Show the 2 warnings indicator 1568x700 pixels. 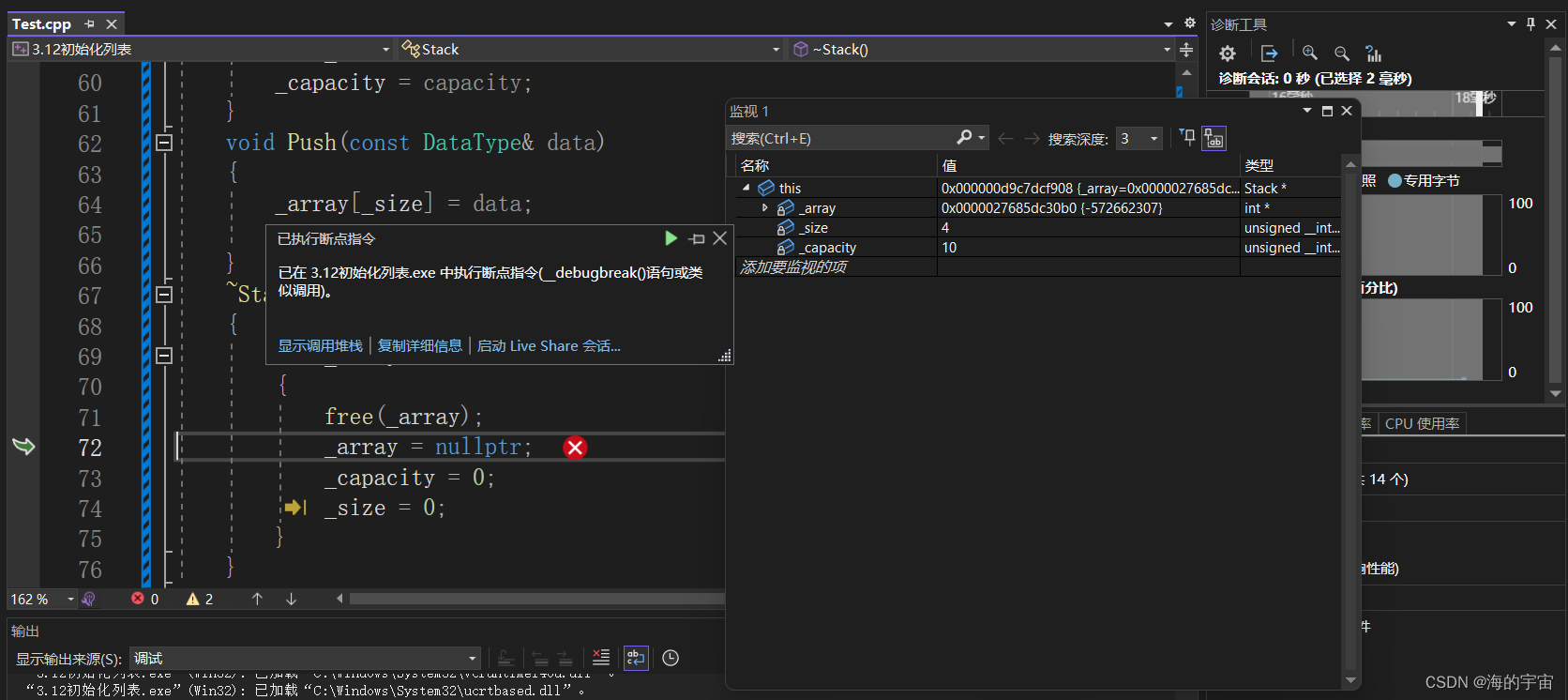(200, 599)
